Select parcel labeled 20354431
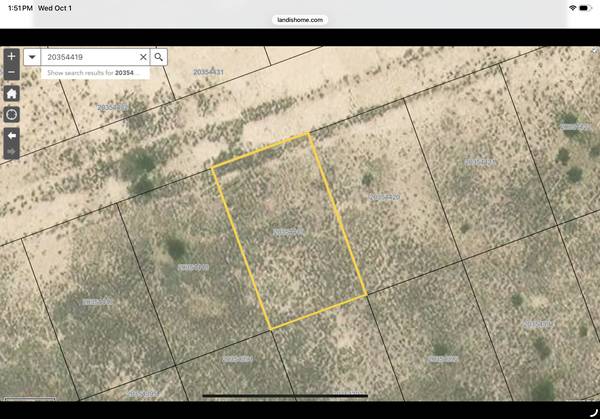The image size is (600, 419). point(208,73)
